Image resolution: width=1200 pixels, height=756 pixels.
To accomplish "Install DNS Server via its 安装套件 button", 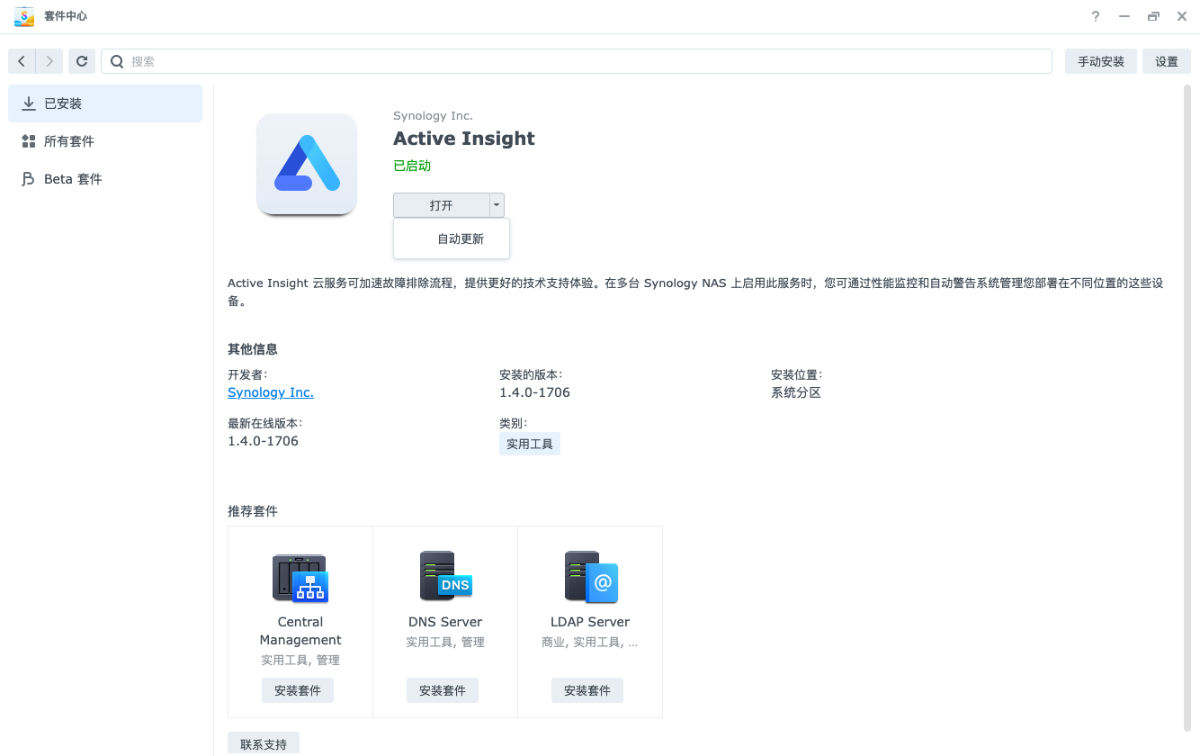I will (442, 690).
